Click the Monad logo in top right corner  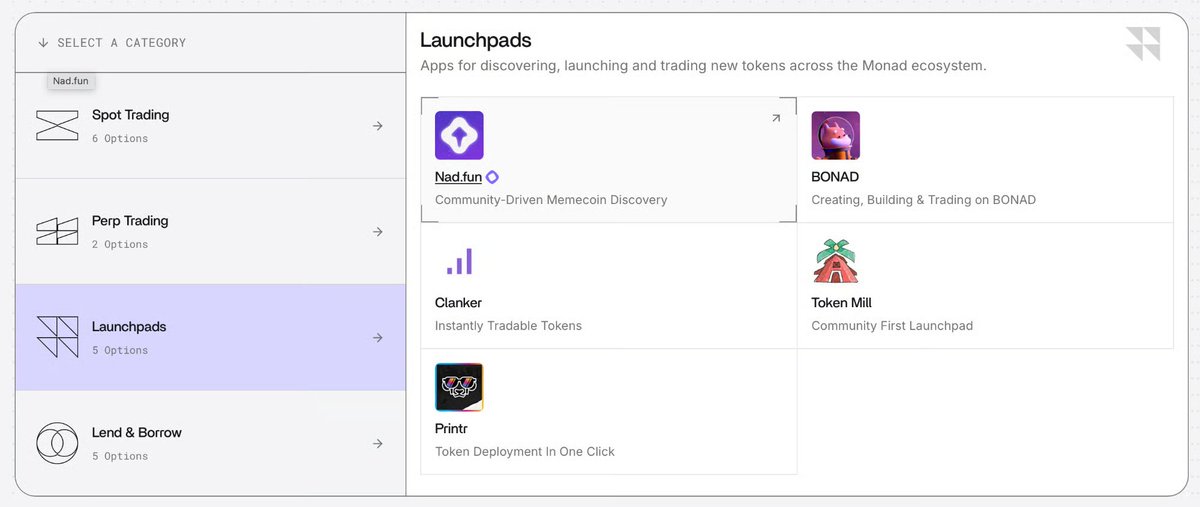[1142, 45]
